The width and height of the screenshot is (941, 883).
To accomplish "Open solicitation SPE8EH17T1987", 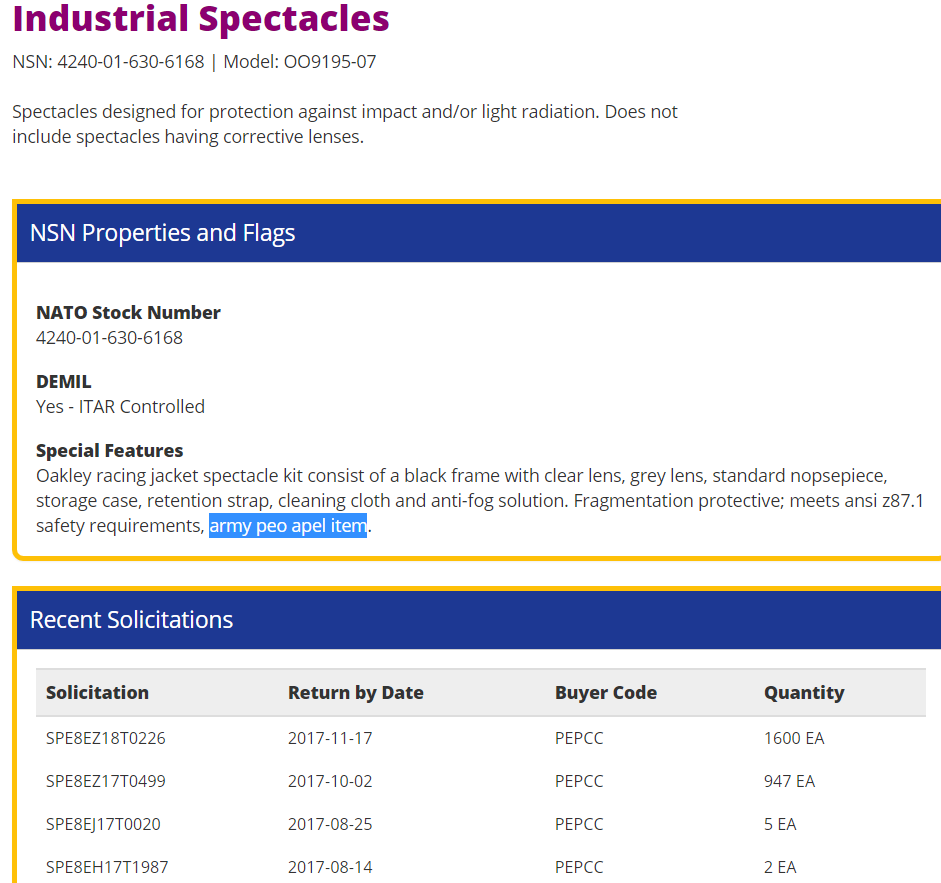I will coord(105,867).
